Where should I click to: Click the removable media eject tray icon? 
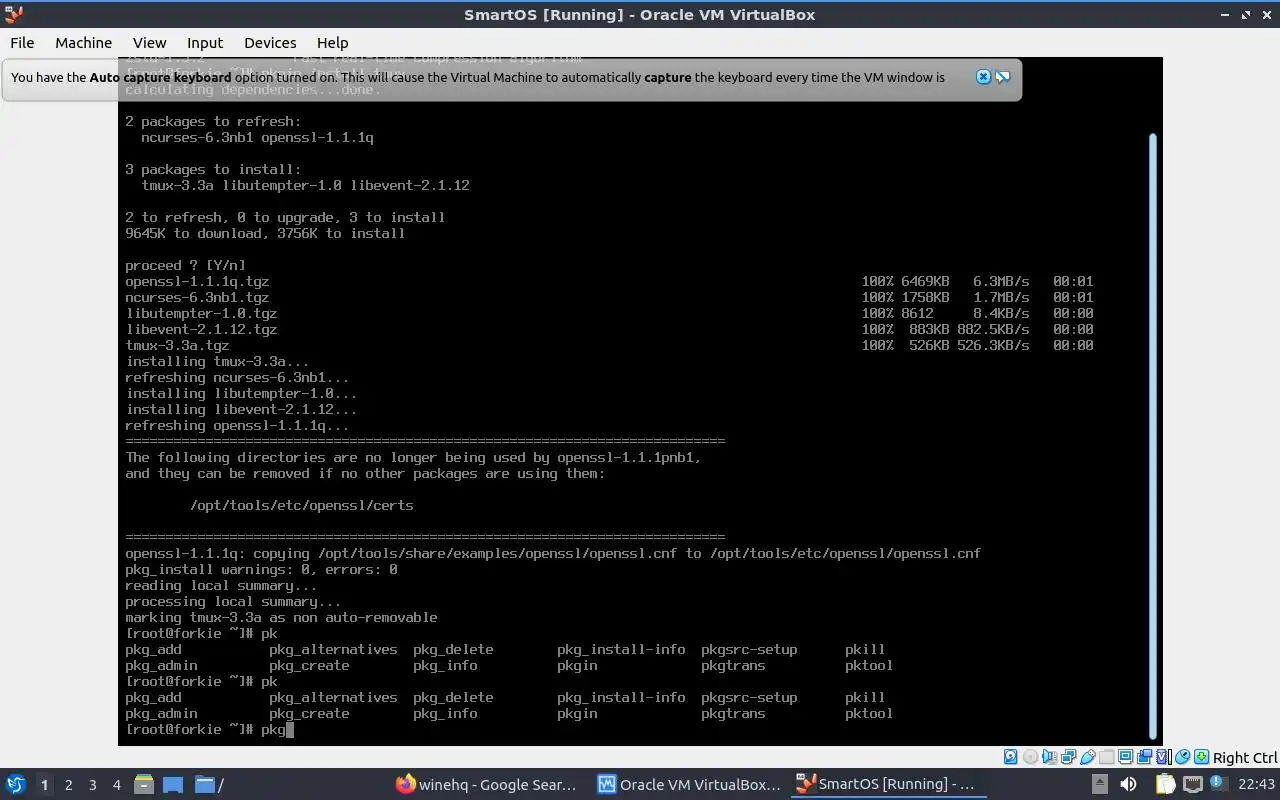[x=1099, y=784]
